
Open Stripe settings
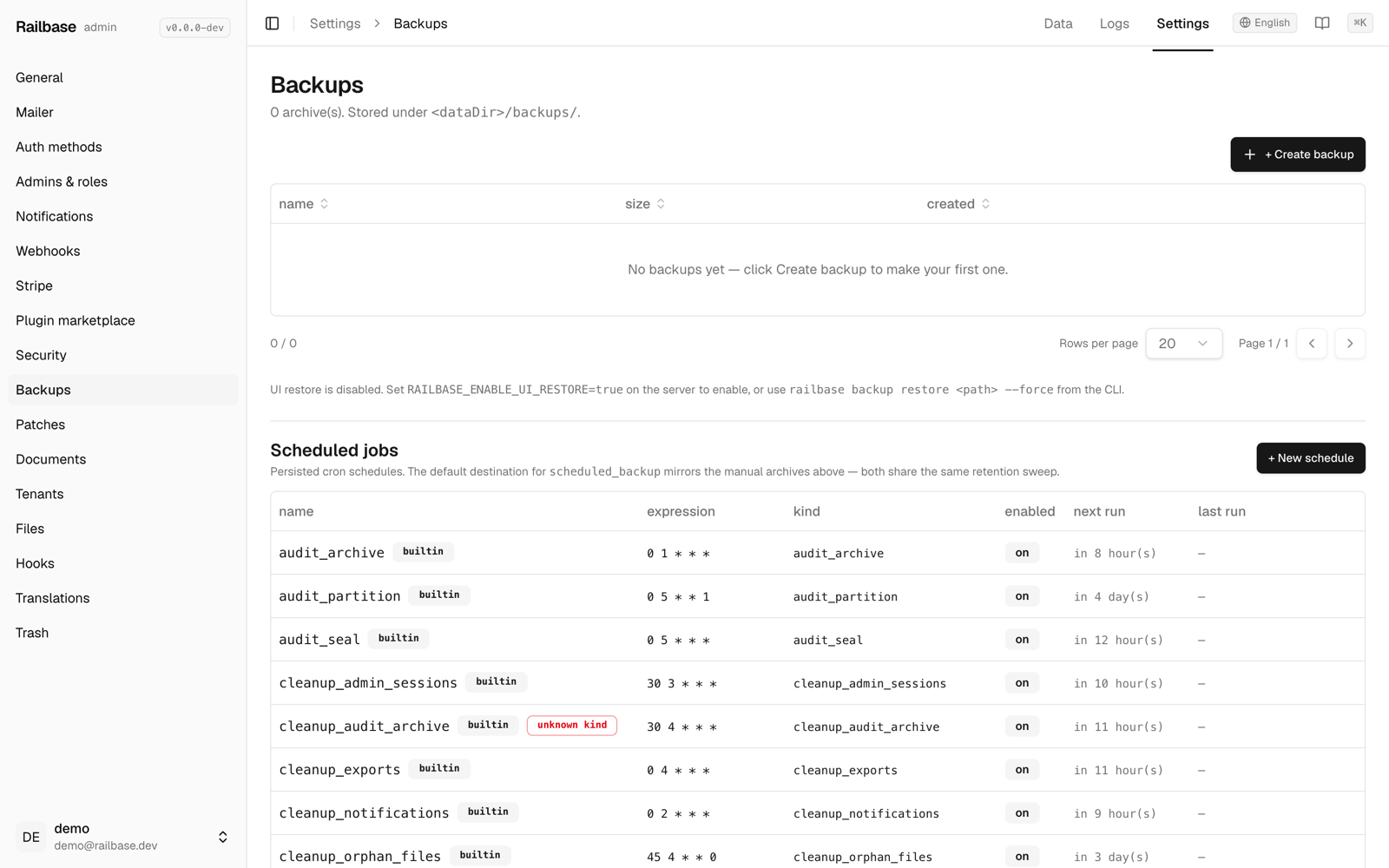(x=123, y=286)
